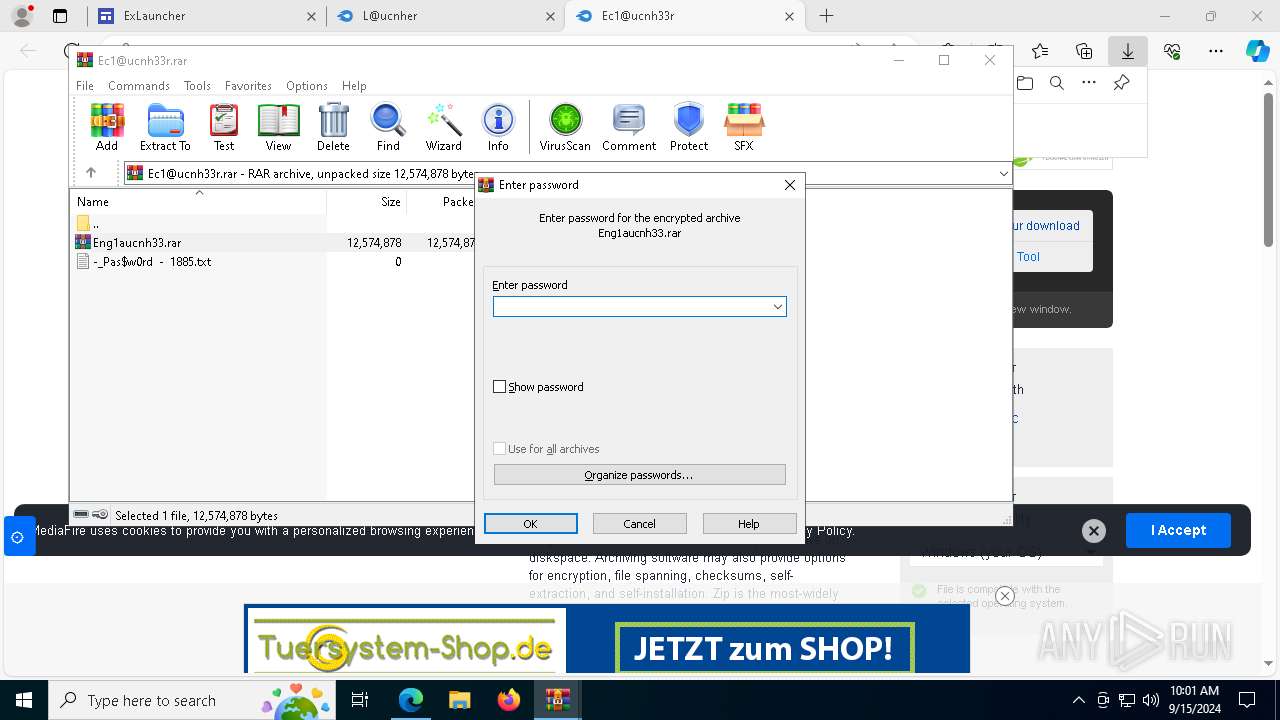Viewport: 1280px width, 720px height.
Task: Open the Options menu
Action: (307, 86)
